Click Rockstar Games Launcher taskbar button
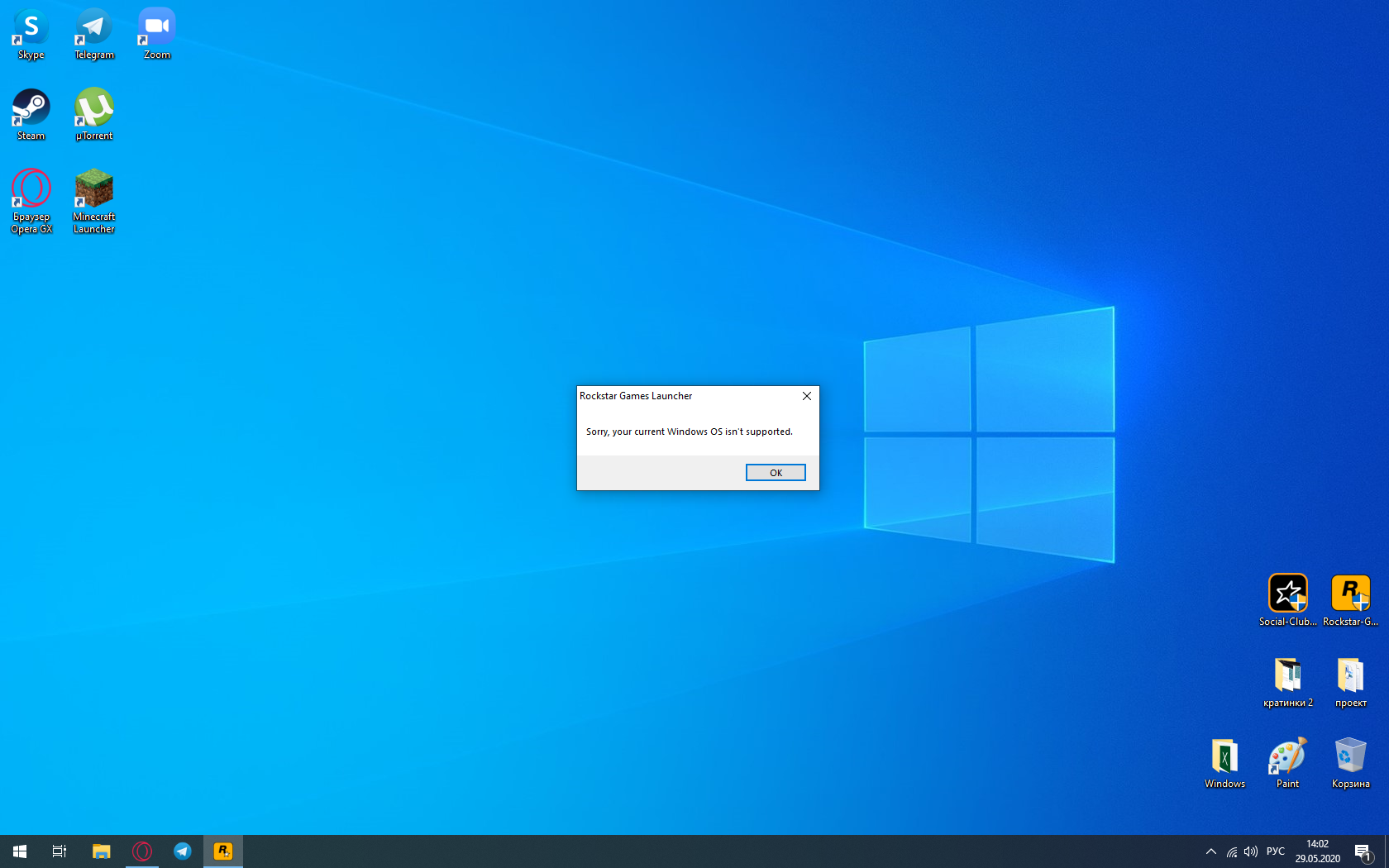The height and width of the screenshot is (868, 1389). point(223,851)
